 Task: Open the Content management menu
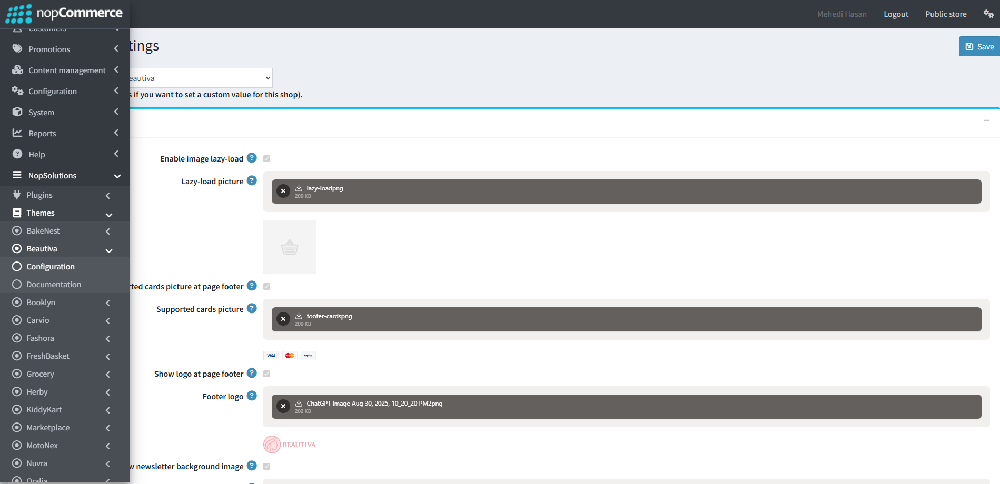pyautogui.click(x=66, y=70)
